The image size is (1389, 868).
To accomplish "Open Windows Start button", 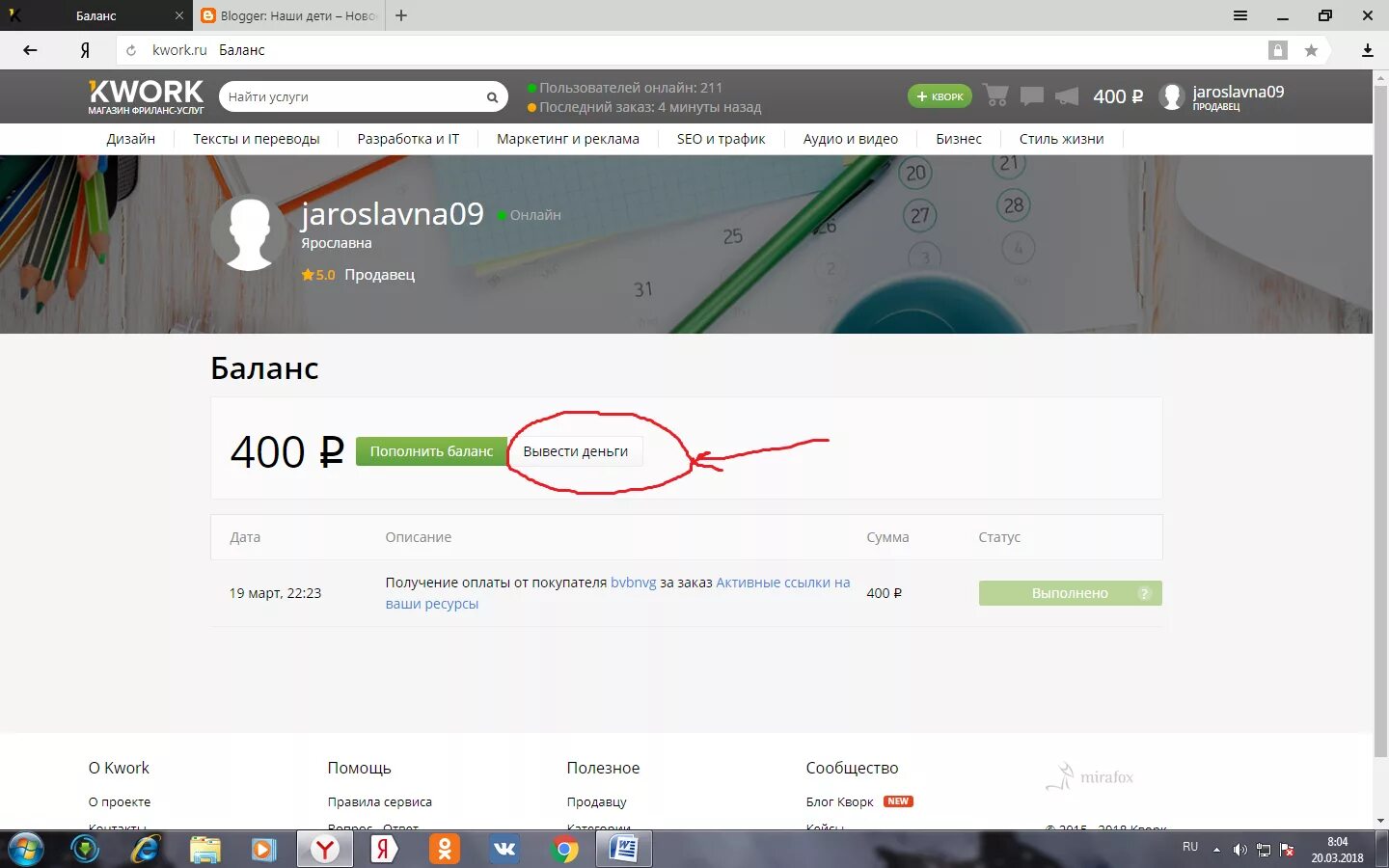I will click(x=25, y=850).
